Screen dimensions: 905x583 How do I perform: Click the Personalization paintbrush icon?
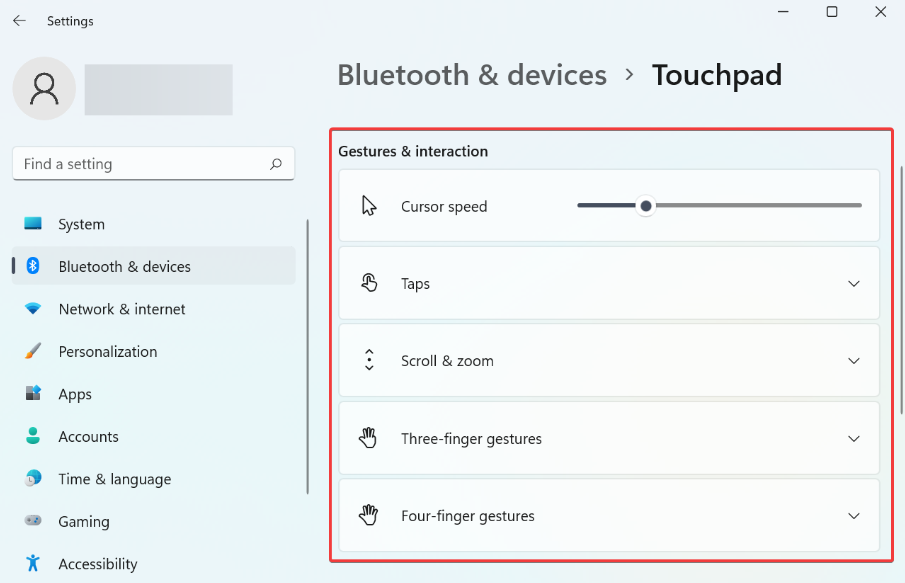[x=33, y=352]
